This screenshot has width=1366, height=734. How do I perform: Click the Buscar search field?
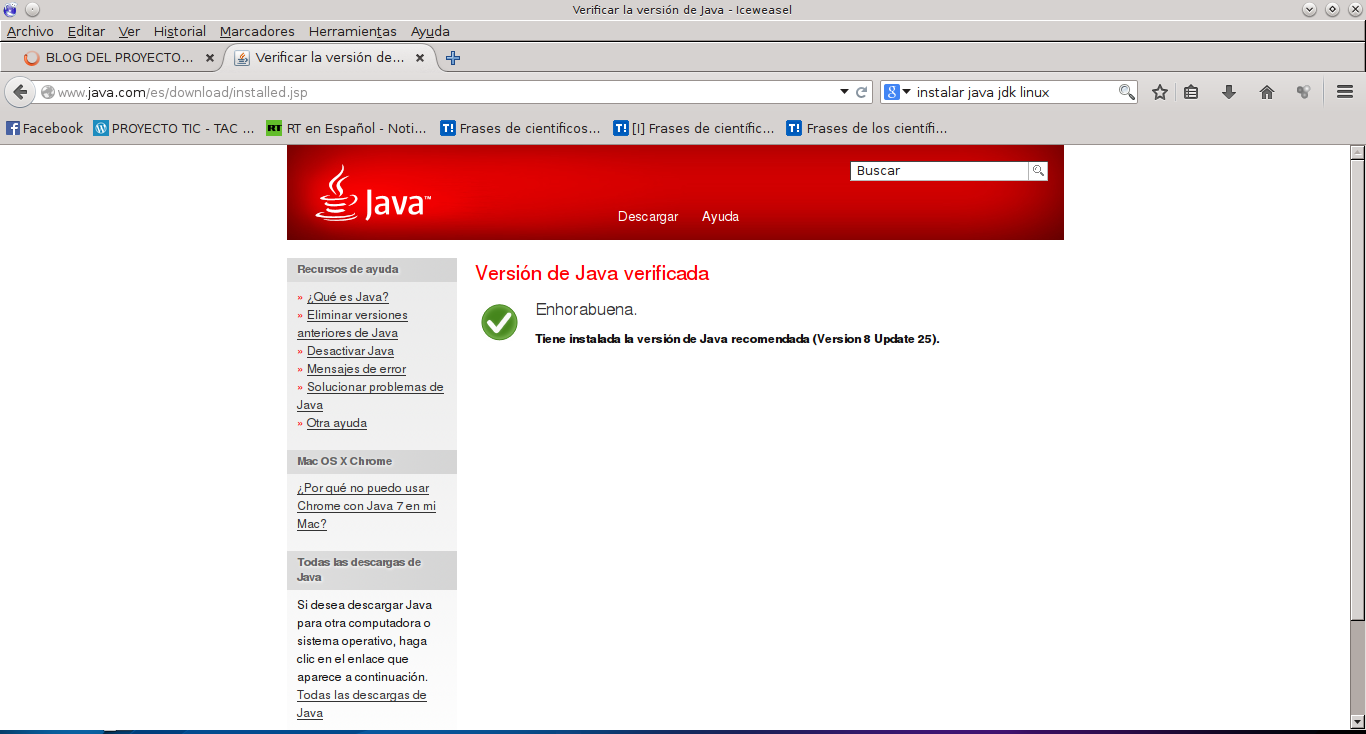(x=939, y=171)
